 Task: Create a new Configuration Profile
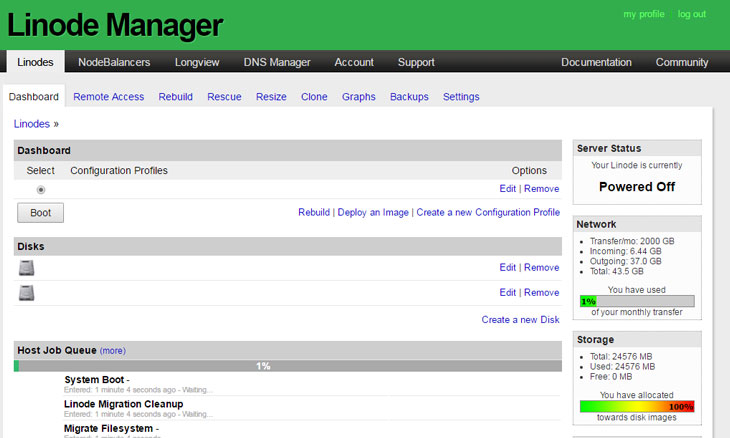pos(488,212)
